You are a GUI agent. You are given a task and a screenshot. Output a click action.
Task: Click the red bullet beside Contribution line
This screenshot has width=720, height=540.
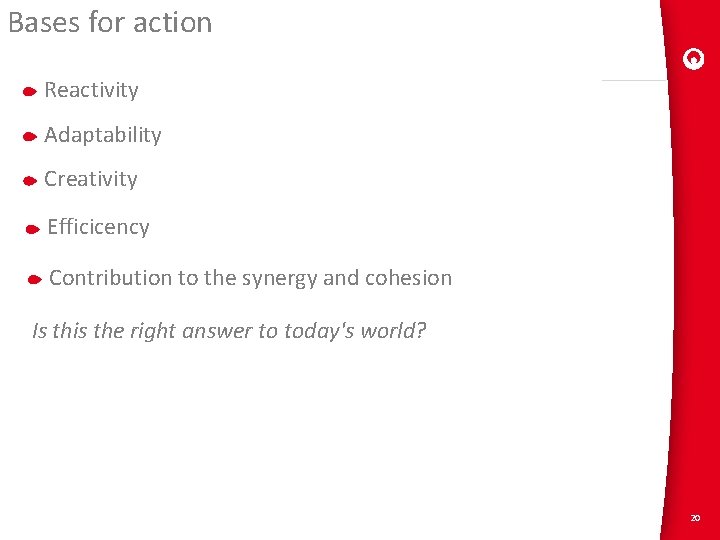[35, 279]
